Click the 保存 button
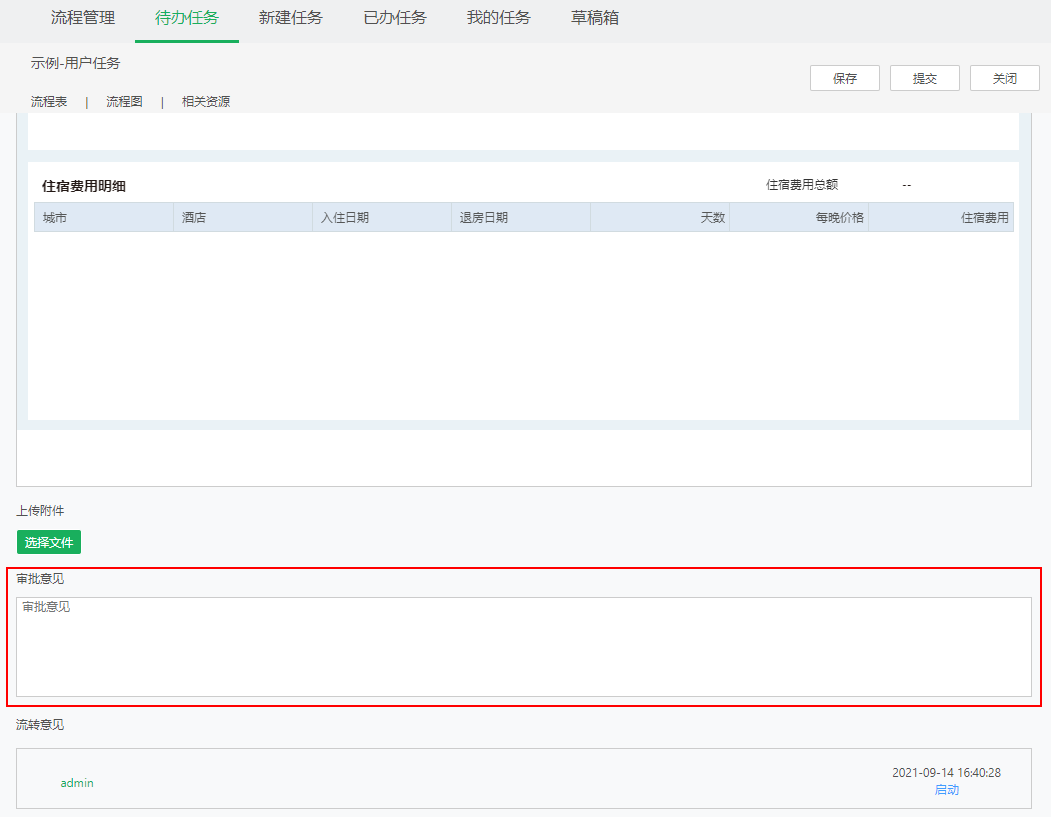 (x=845, y=78)
